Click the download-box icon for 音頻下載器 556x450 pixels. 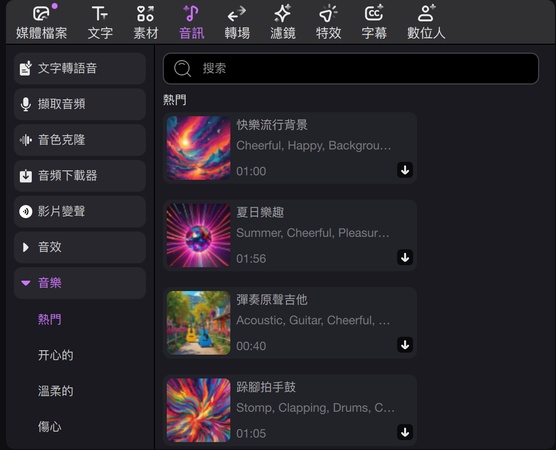pos(26,176)
